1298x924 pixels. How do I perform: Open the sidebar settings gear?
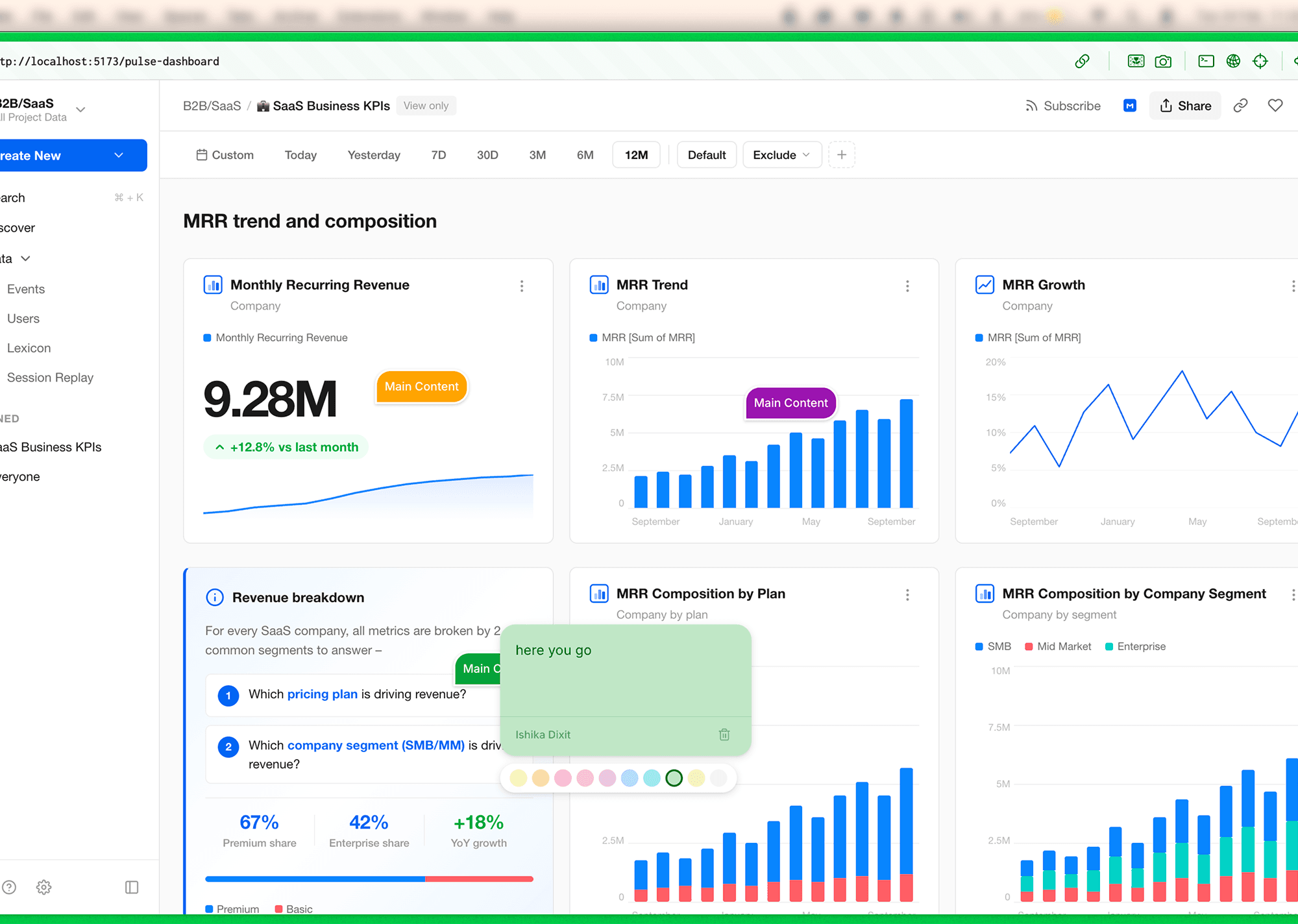coord(43,887)
